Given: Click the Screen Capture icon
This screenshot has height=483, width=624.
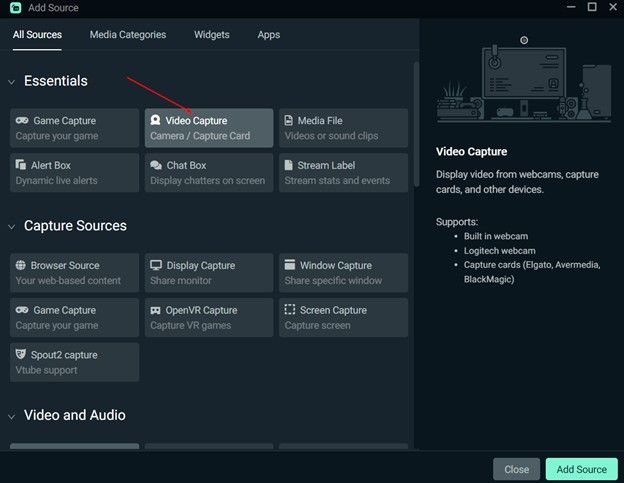Looking at the screenshot, I should click(x=290, y=310).
